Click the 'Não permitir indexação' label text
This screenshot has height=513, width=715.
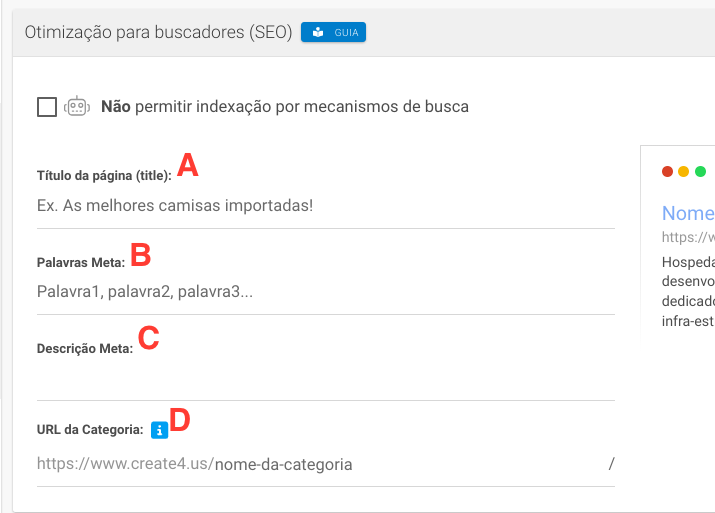(x=285, y=107)
